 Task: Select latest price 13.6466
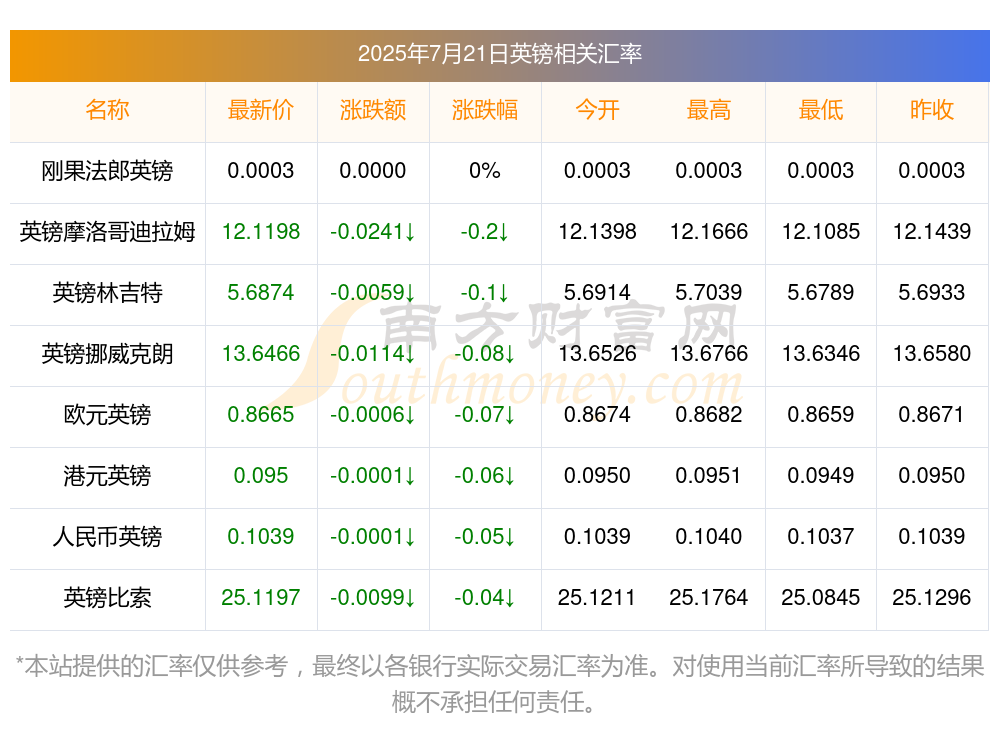pyautogui.click(x=261, y=353)
